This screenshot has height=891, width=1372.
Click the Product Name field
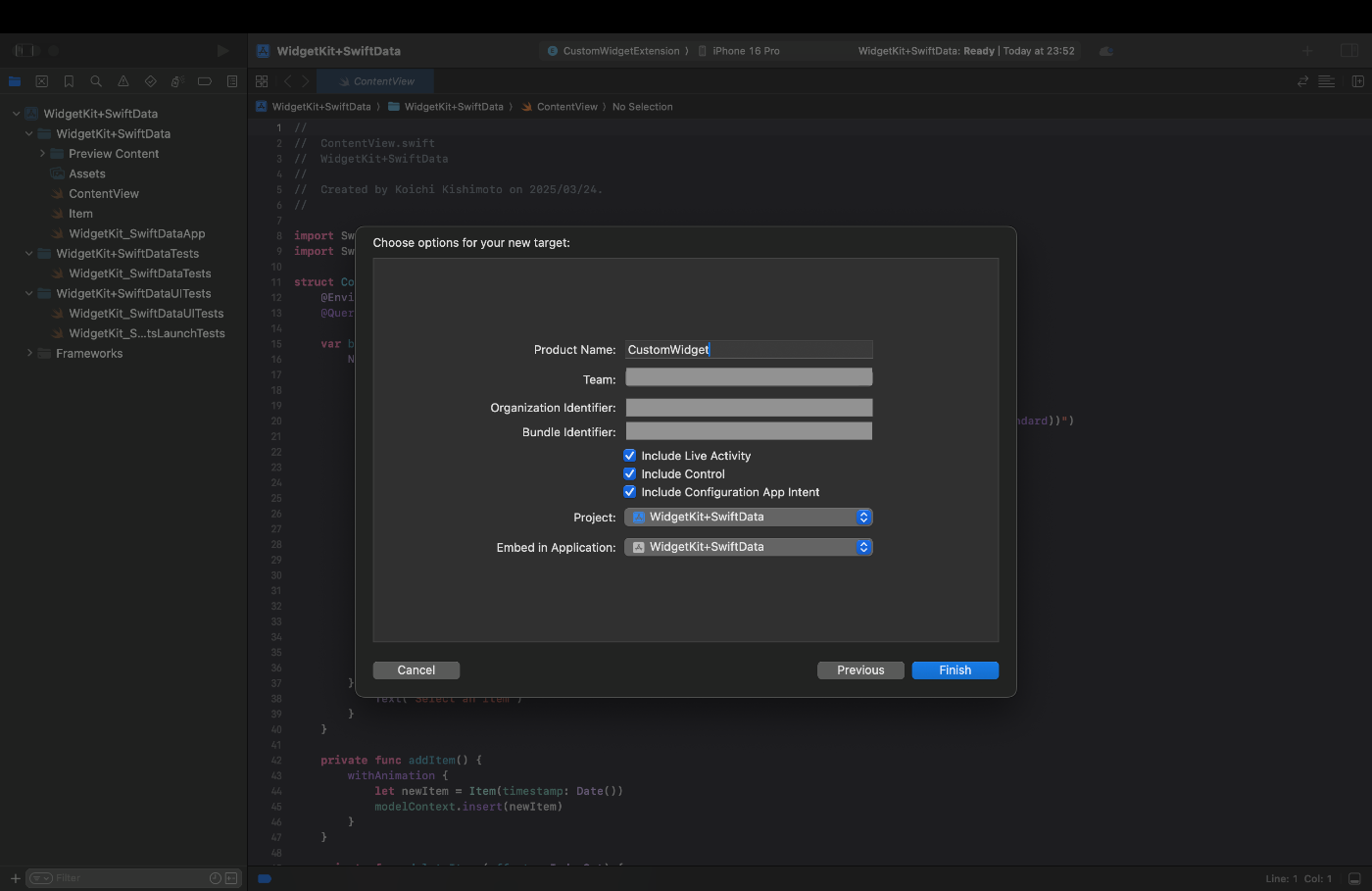click(749, 349)
